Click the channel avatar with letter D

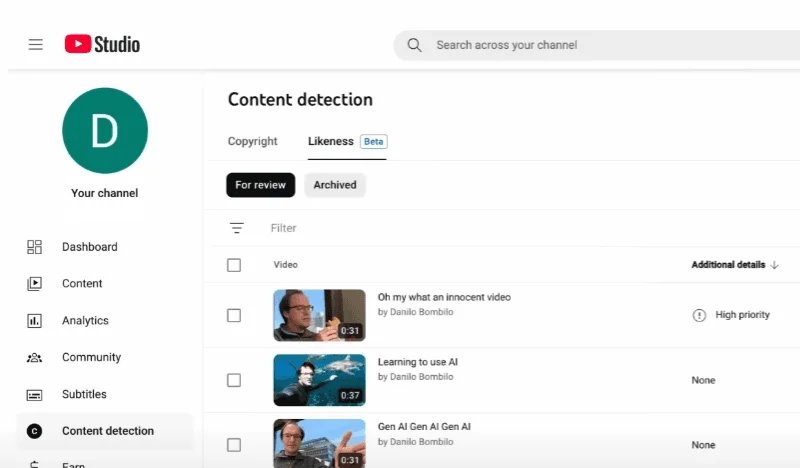coord(105,130)
